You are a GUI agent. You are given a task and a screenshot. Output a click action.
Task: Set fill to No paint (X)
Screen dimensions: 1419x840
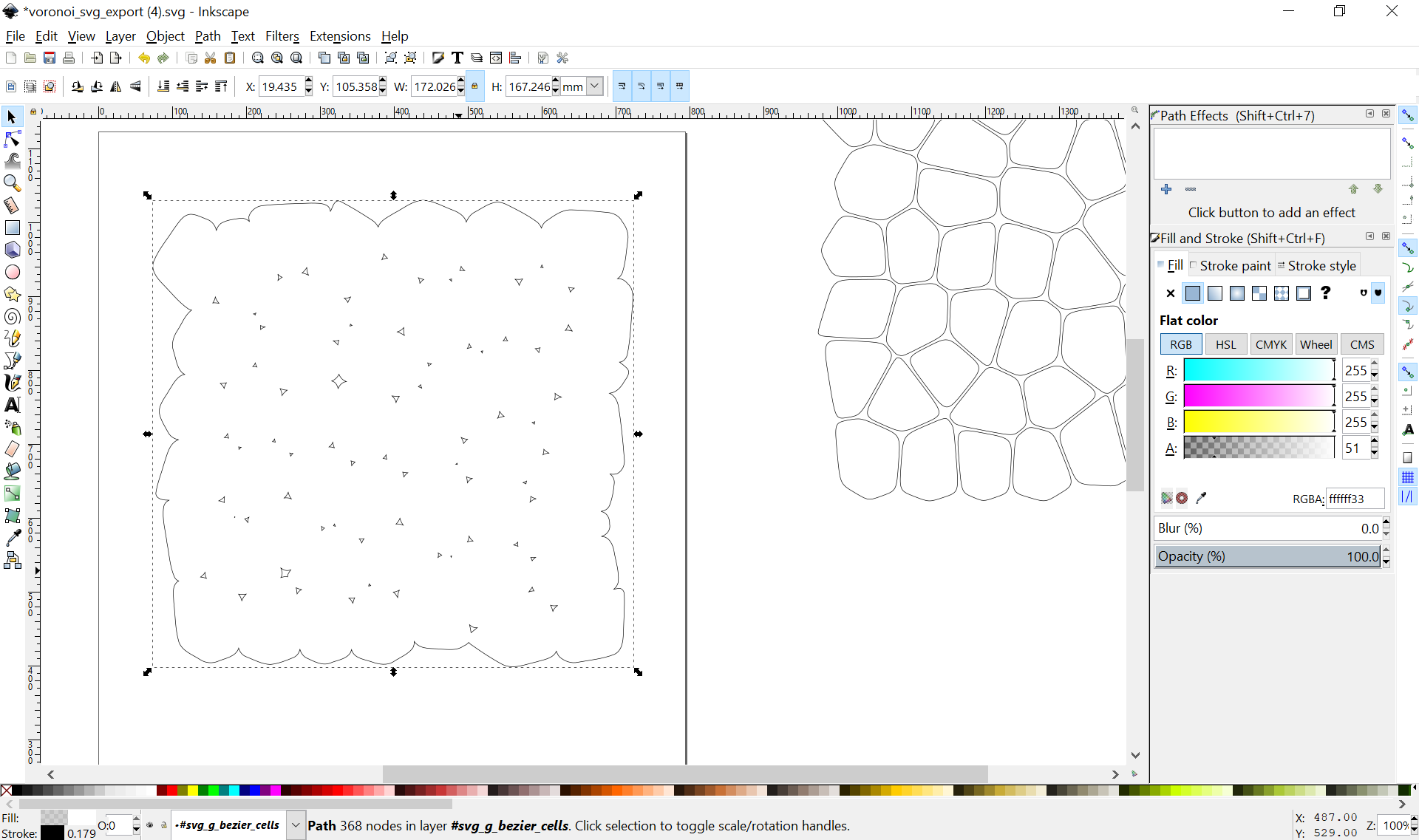click(x=1171, y=293)
